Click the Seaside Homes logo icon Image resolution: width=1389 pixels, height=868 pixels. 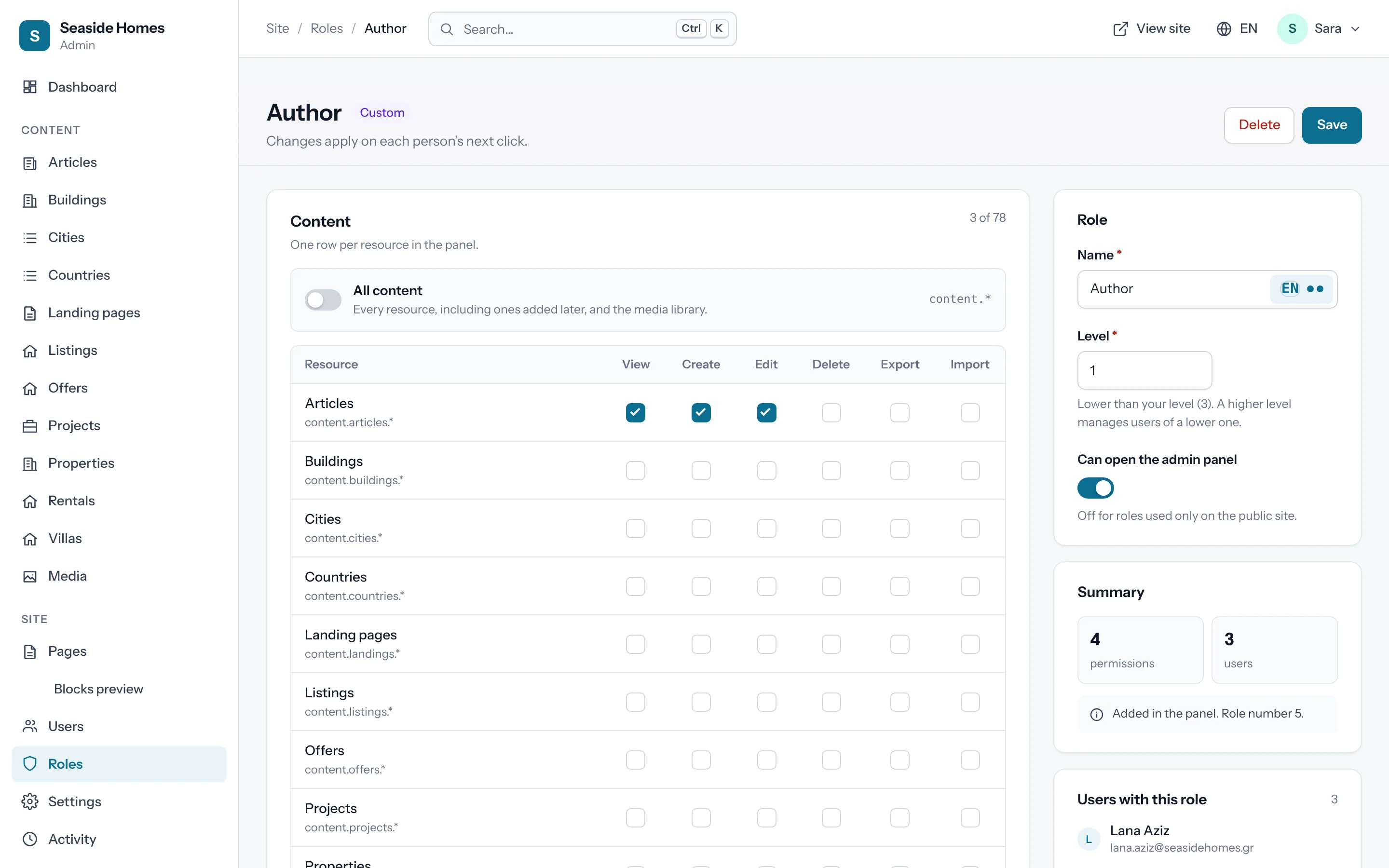[x=34, y=36]
